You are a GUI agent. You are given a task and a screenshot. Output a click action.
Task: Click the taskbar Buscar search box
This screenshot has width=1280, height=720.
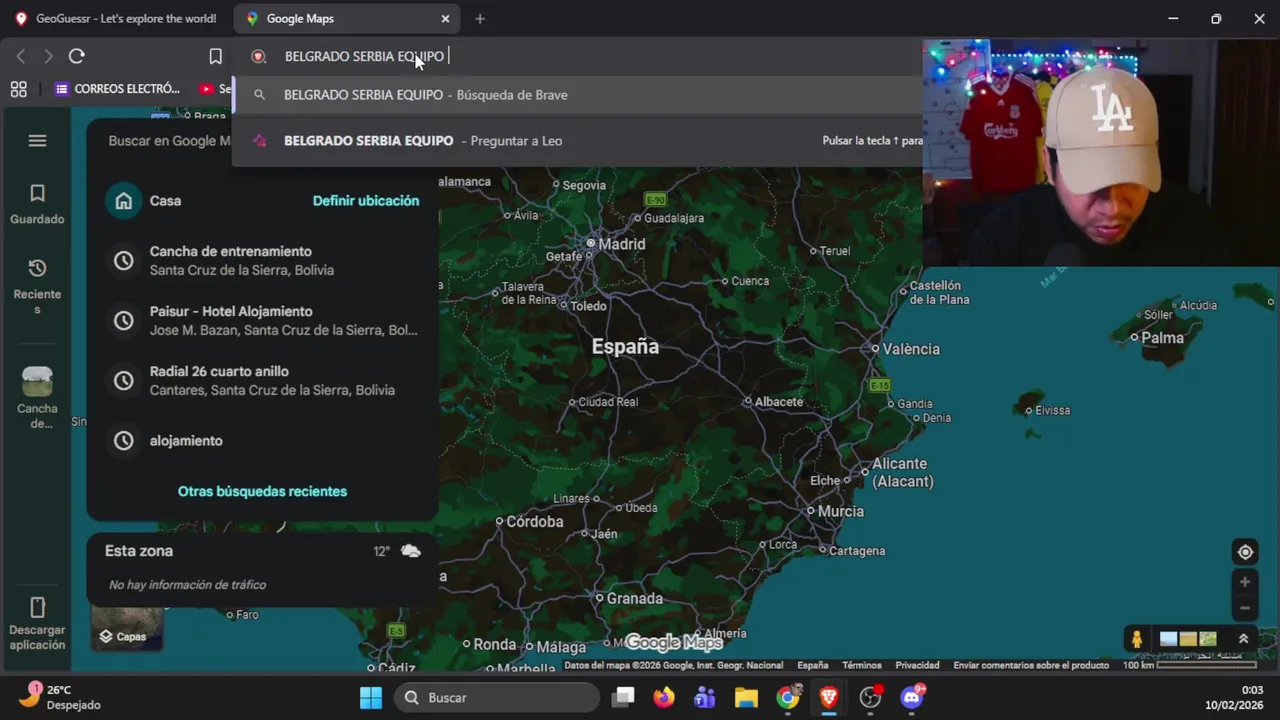(x=497, y=698)
